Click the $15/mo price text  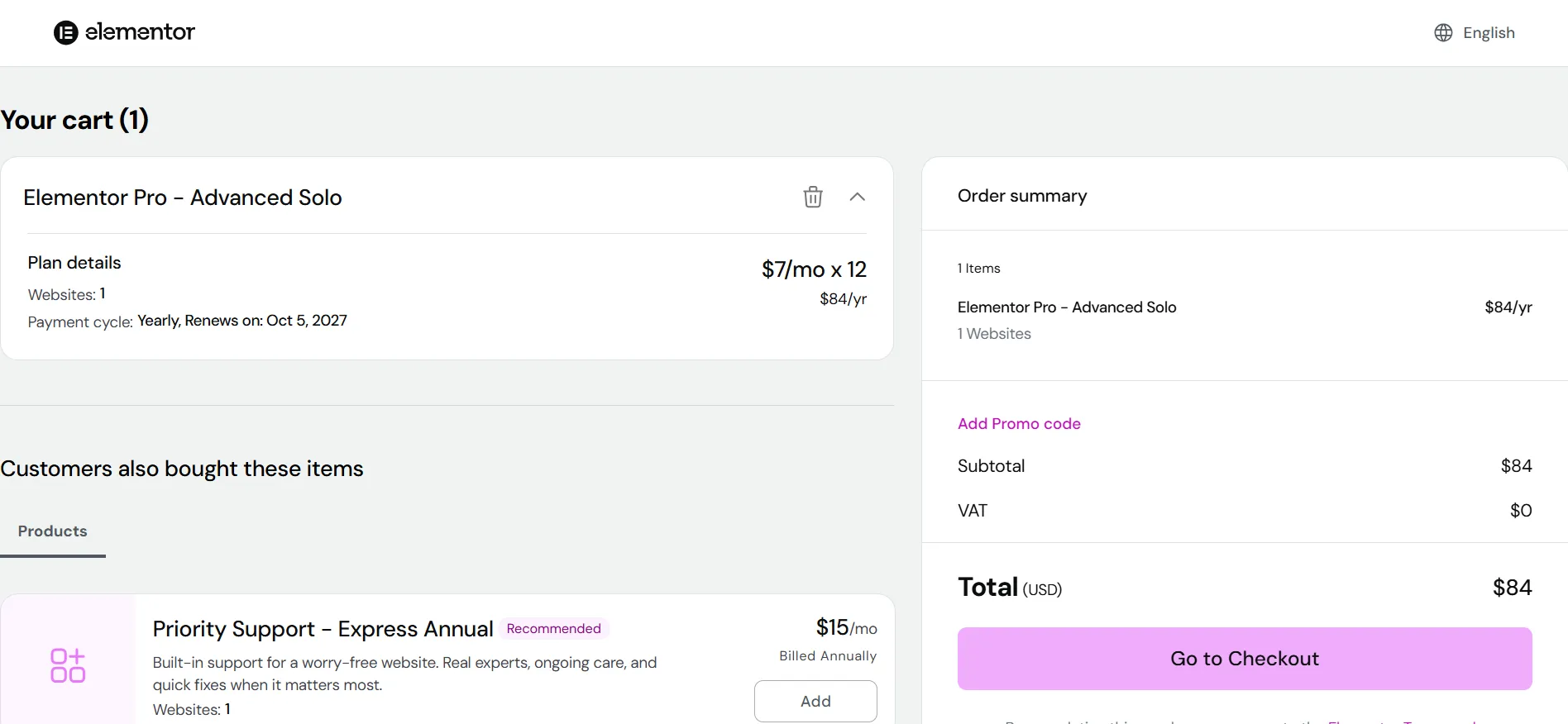click(x=846, y=627)
